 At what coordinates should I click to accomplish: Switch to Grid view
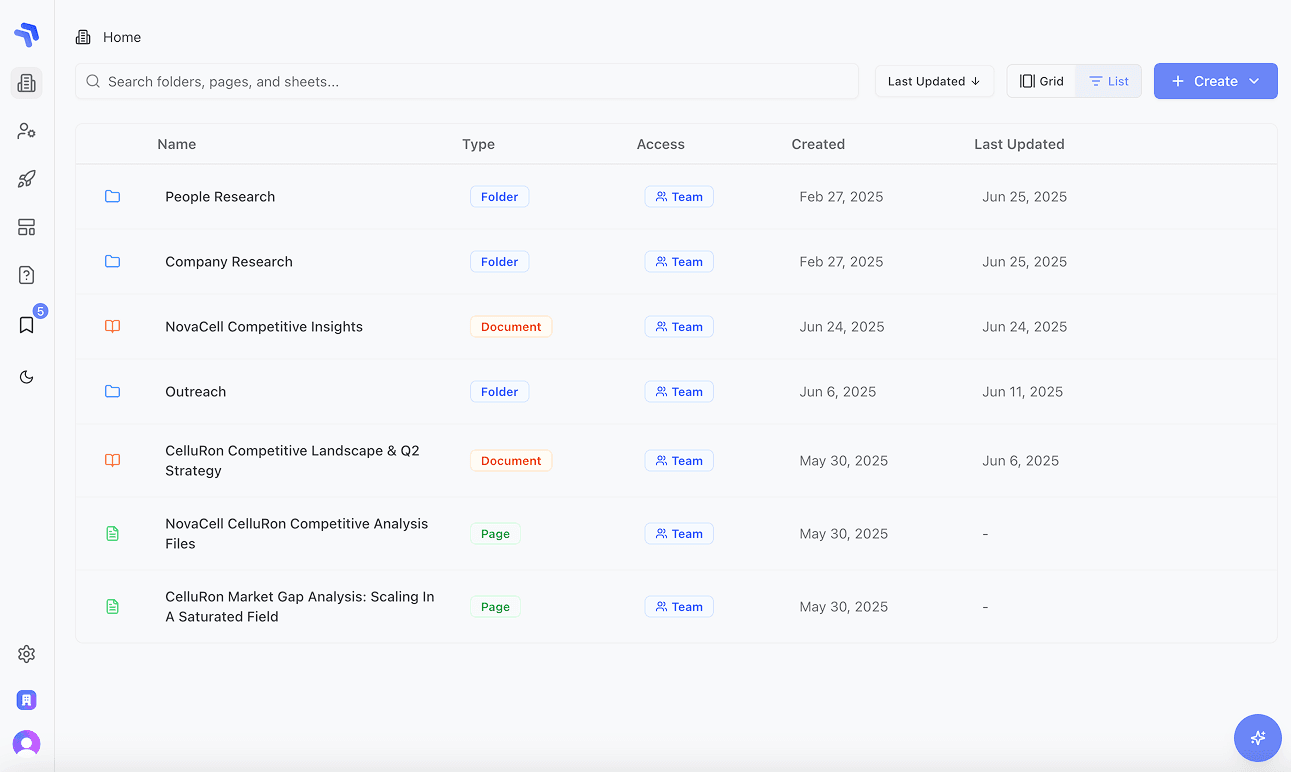pyautogui.click(x=1041, y=81)
